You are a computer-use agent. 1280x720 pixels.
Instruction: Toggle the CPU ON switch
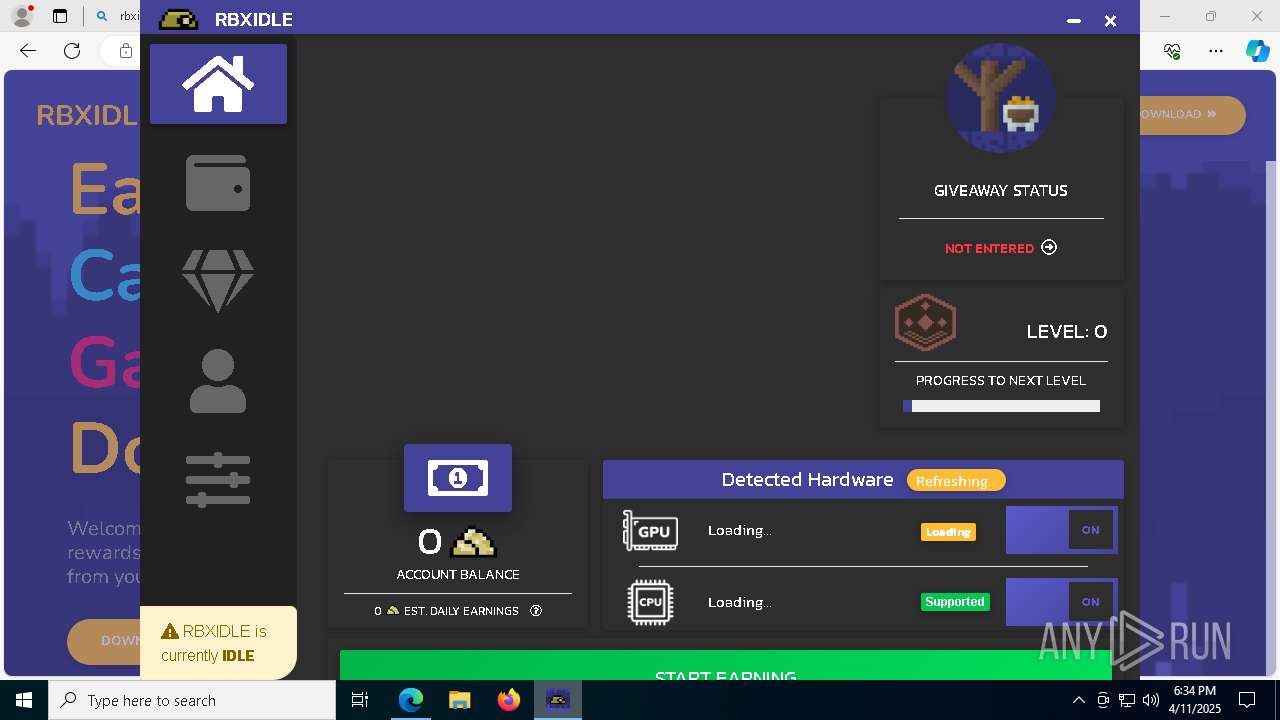coord(1061,602)
